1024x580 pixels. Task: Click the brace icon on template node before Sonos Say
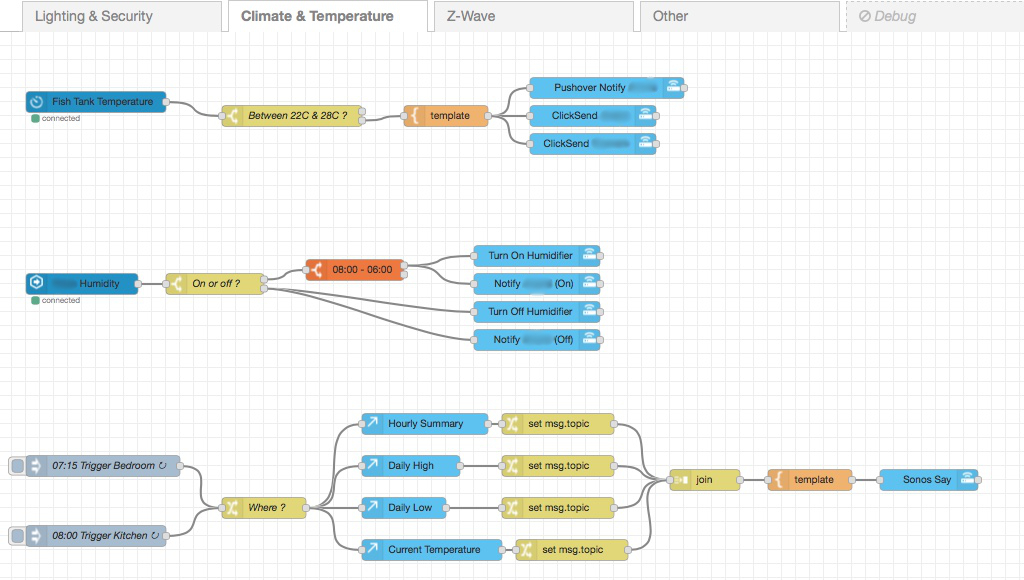click(x=778, y=479)
